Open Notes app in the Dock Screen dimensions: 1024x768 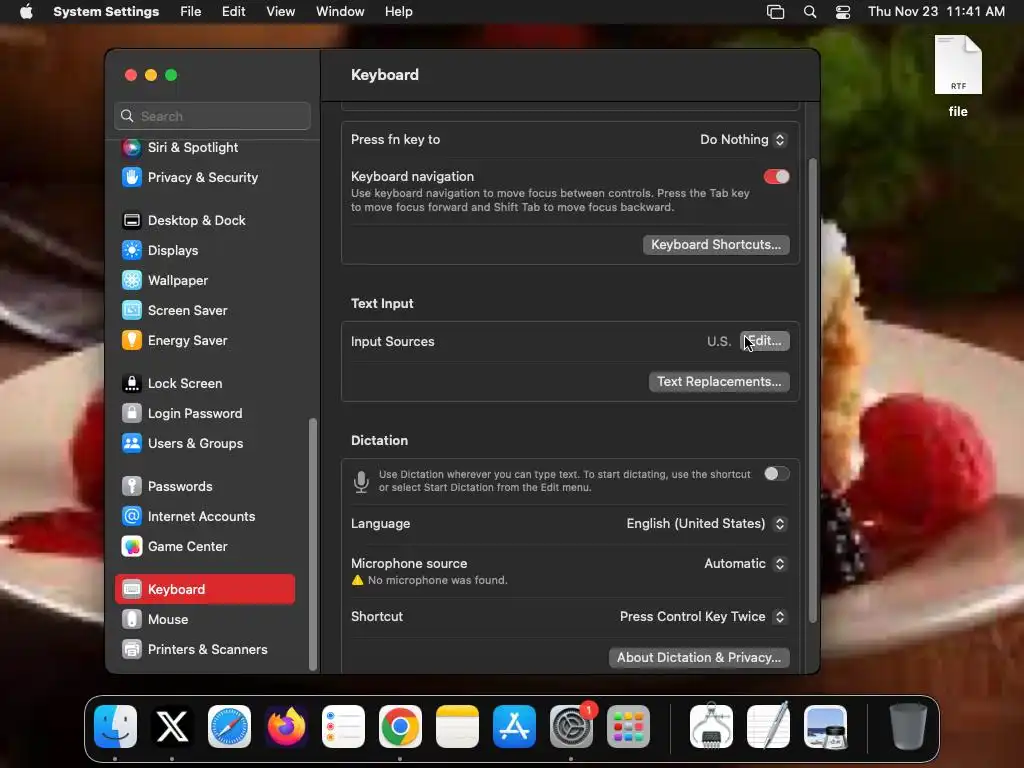(x=457, y=726)
